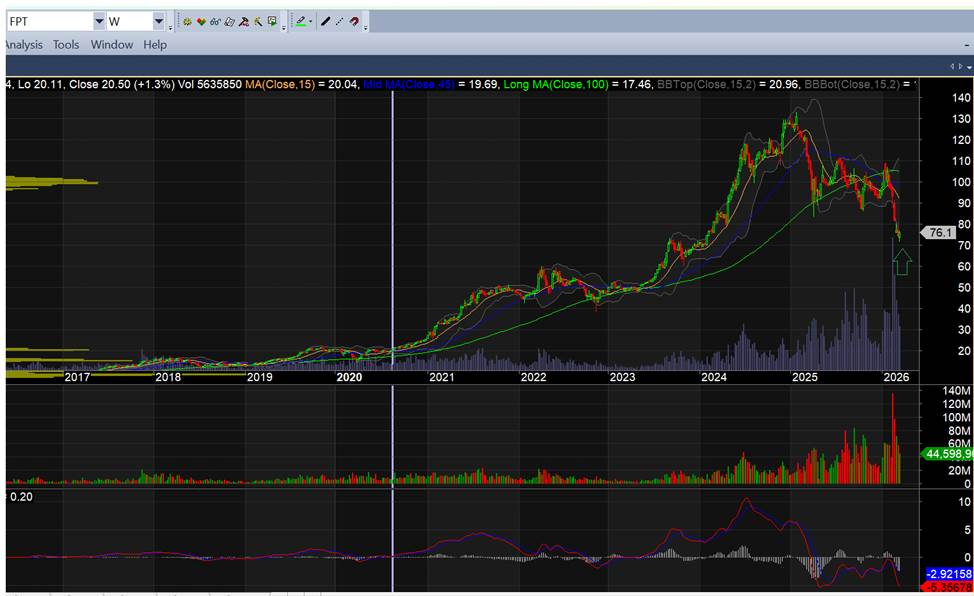Expand toolbar overflow after picture icon

(x=284, y=27)
